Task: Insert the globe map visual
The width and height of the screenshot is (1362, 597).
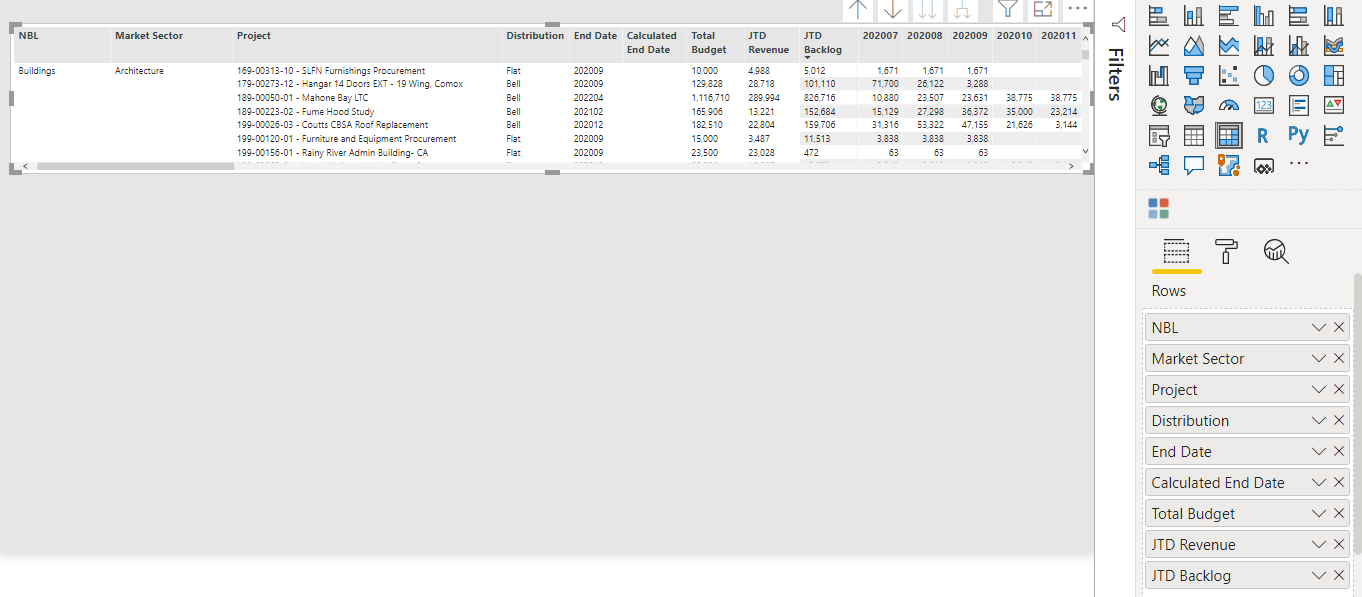Action: pos(1159,105)
